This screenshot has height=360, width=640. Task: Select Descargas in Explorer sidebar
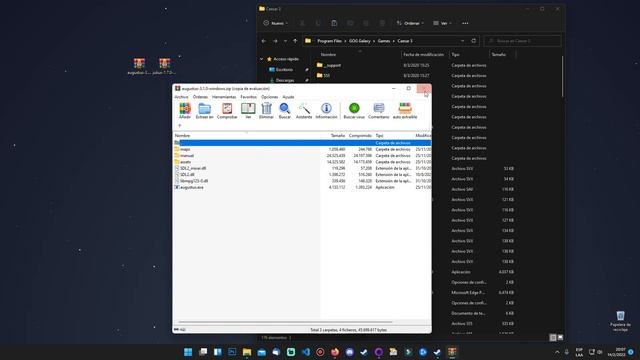coord(284,80)
